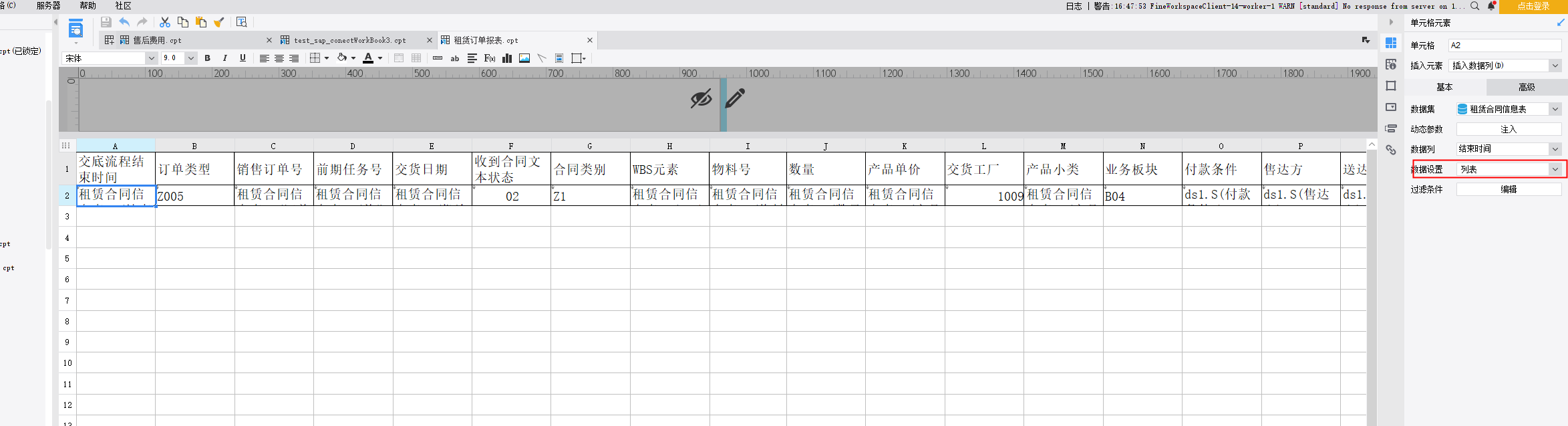Screen dimensions: 1568x426
Task: Click the find text icon
Action: coord(242,22)
